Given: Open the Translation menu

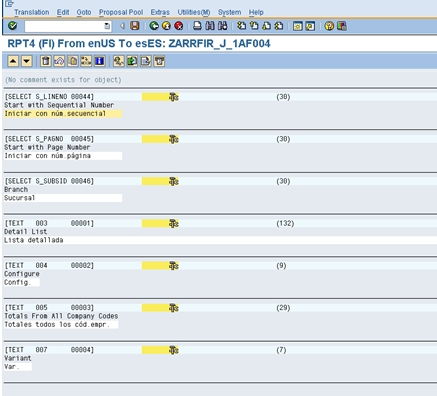Looking at the screenshot, I should 32,12.
